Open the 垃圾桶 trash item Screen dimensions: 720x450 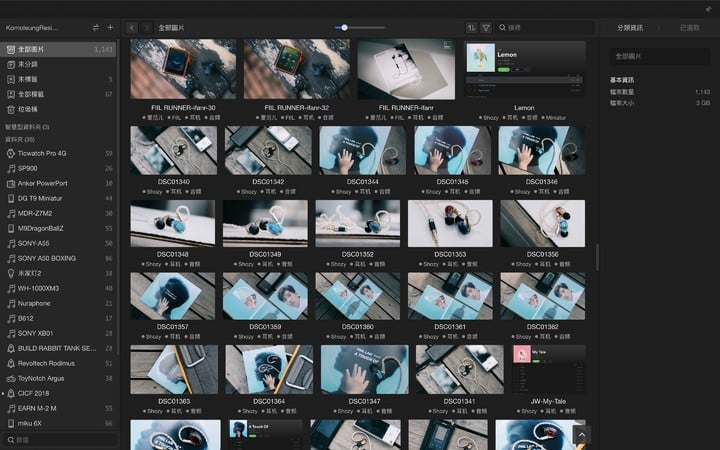point(58,109)
